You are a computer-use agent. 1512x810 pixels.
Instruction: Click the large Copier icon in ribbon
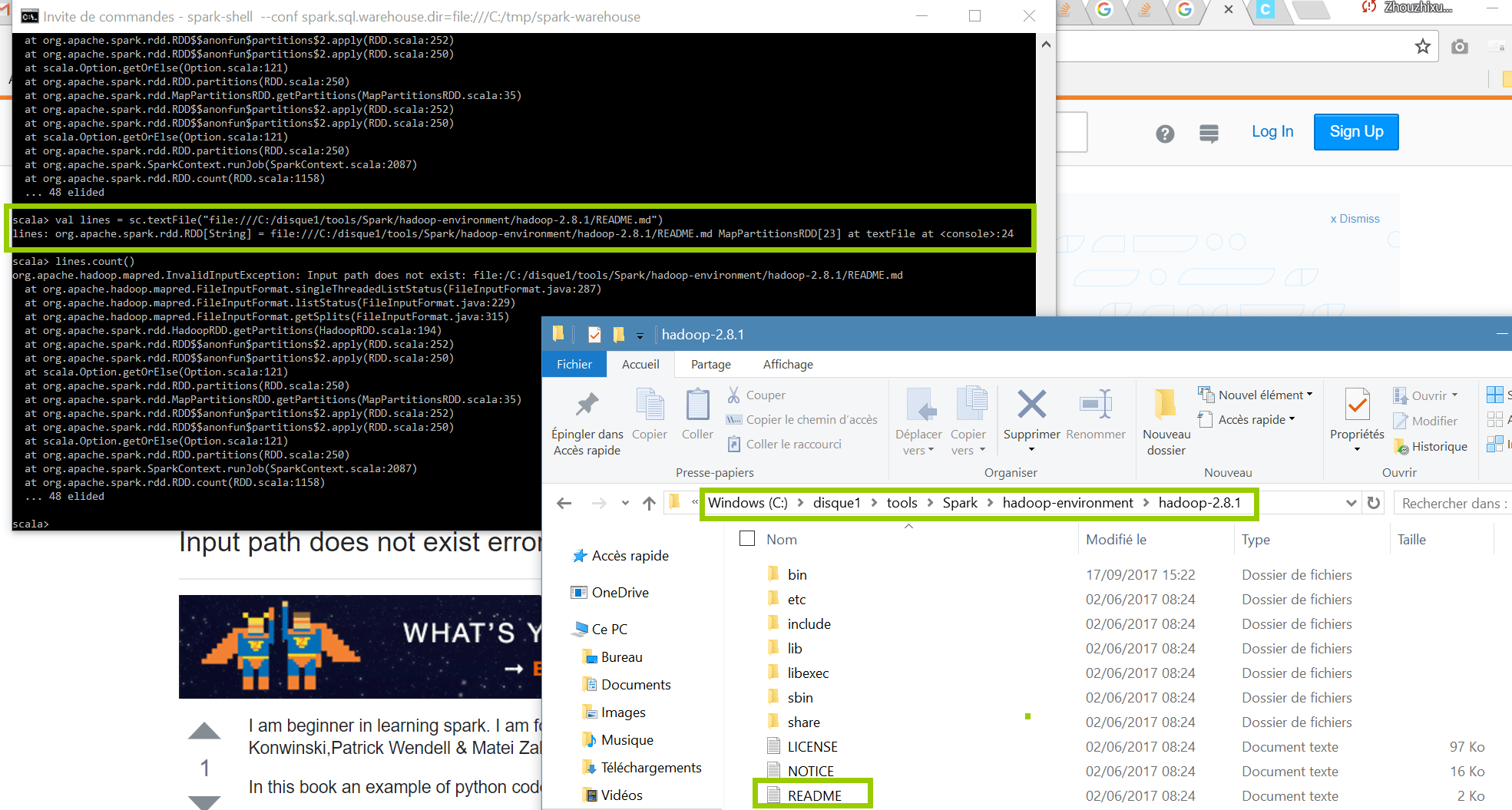click(x=650, y=404)
